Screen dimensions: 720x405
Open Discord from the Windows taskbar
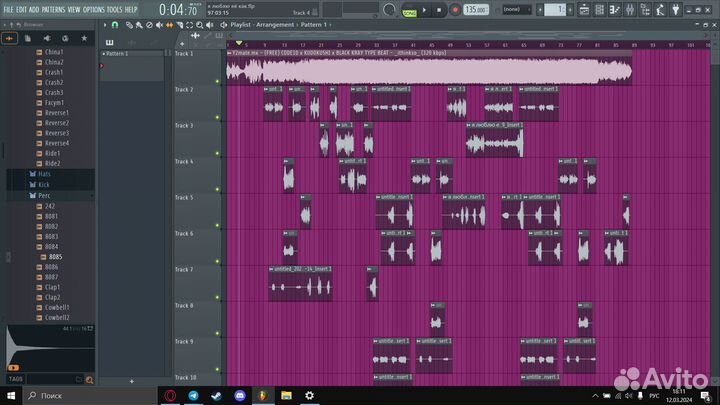point(239,396)
